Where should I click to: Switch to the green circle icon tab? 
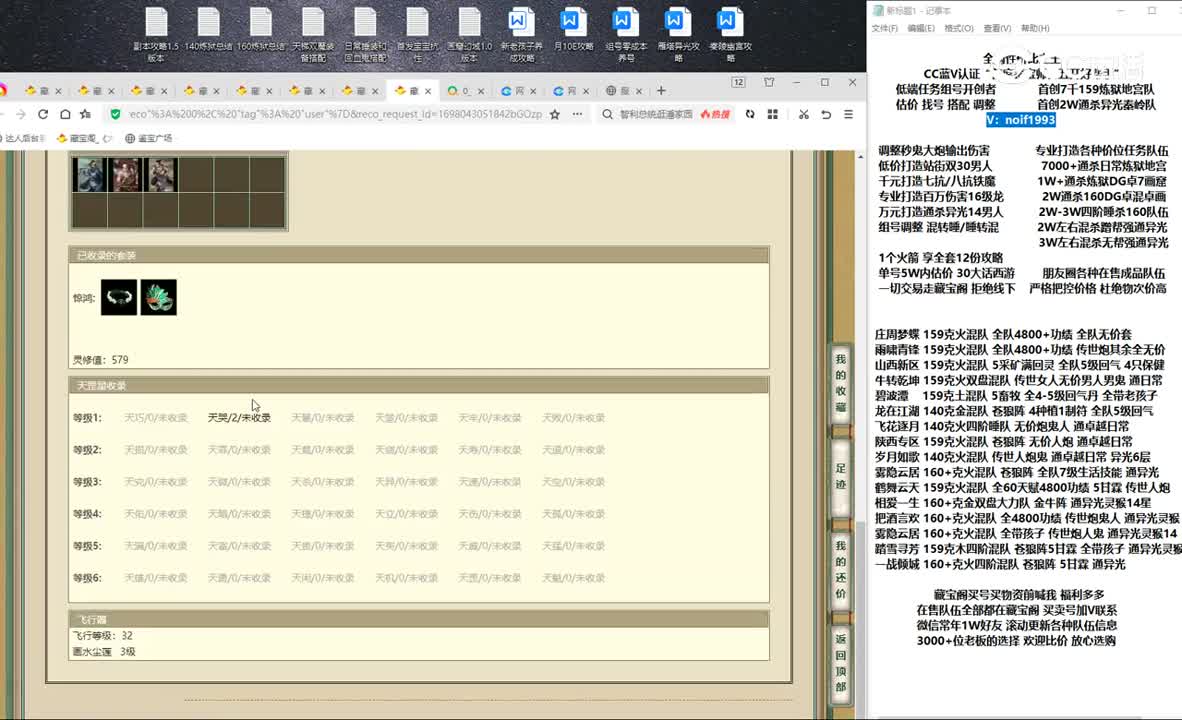click(x=464, y=90)
